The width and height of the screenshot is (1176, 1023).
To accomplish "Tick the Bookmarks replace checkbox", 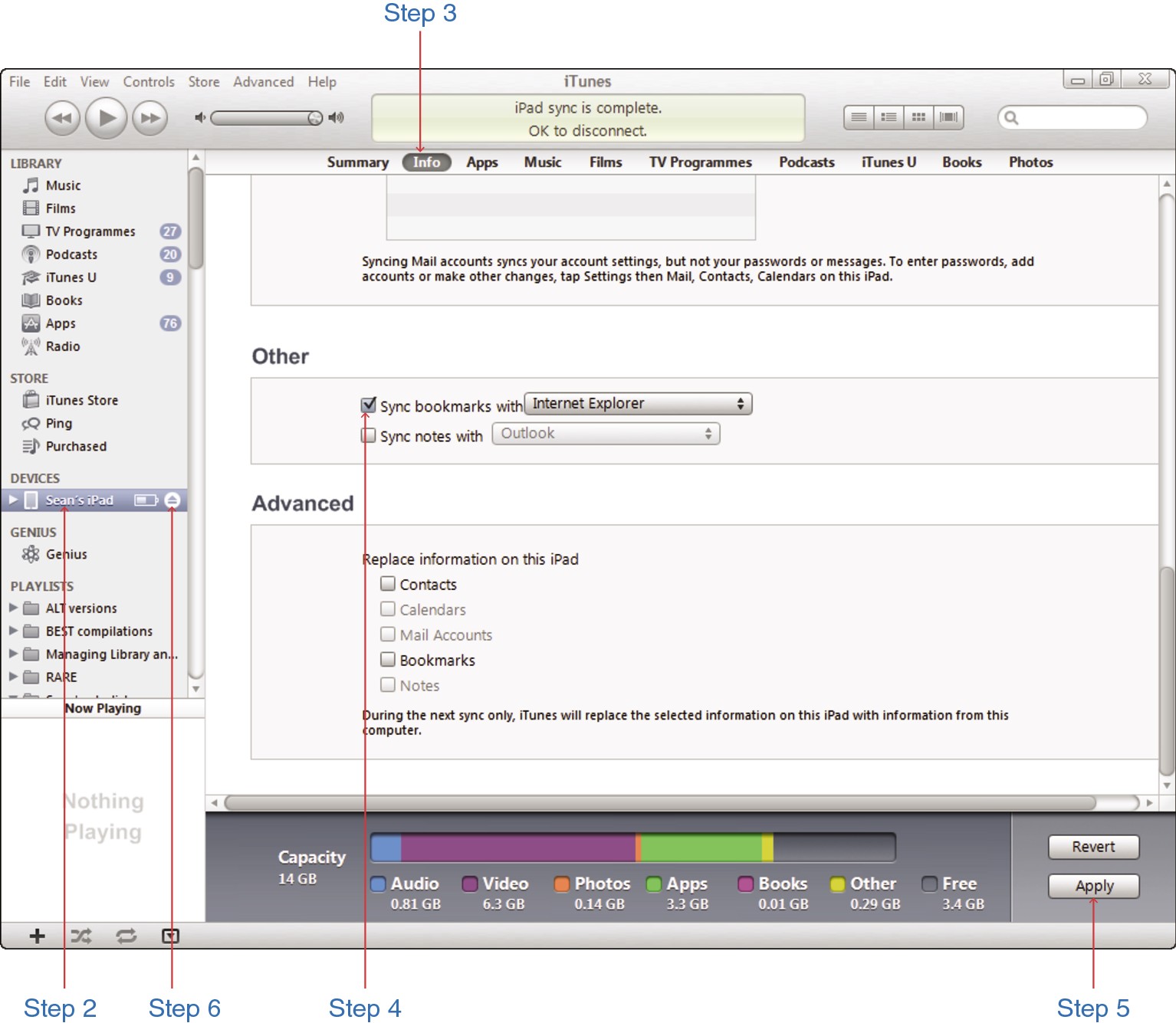I will click(x=388, y=660).
